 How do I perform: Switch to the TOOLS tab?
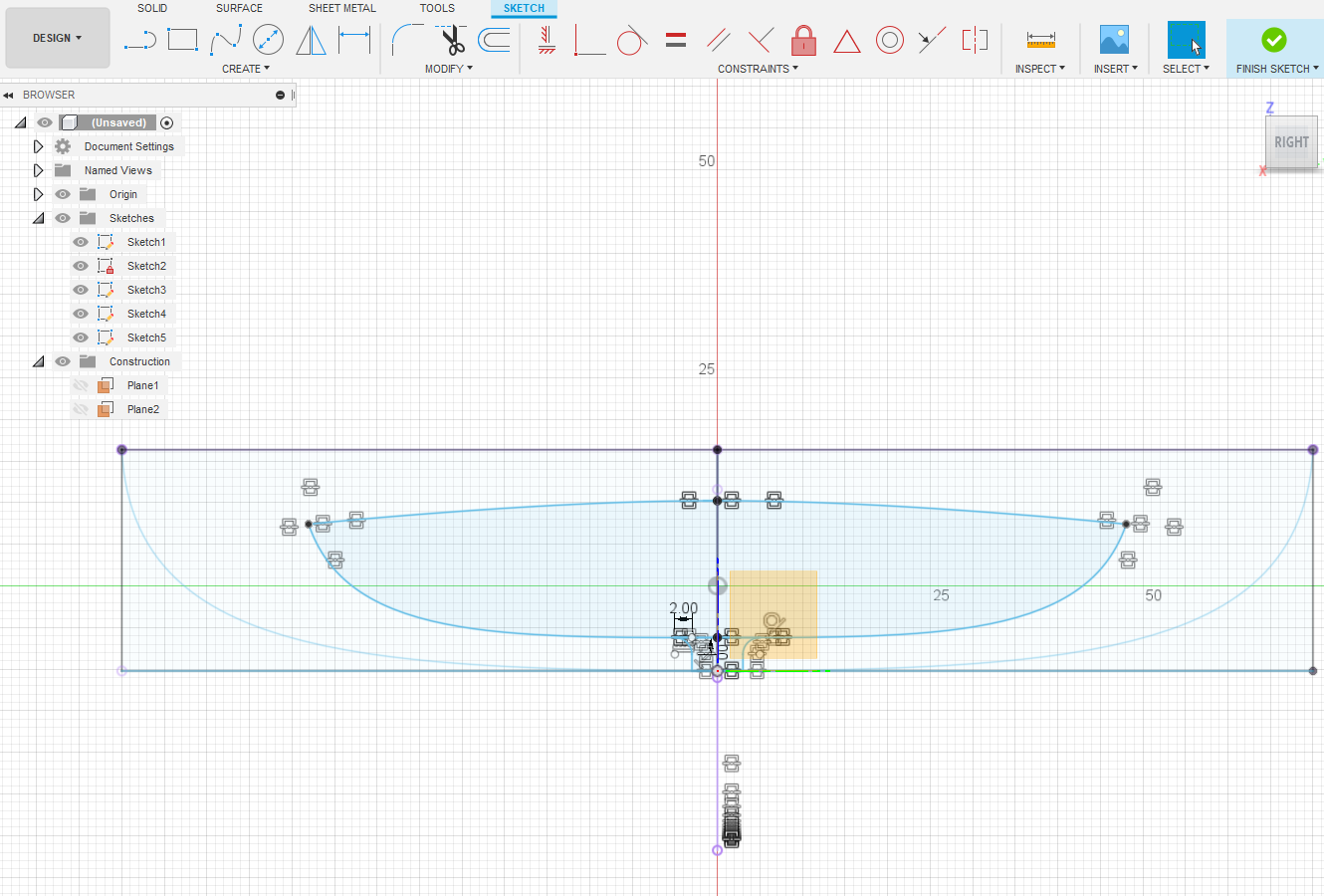click(x=437, y=8)
